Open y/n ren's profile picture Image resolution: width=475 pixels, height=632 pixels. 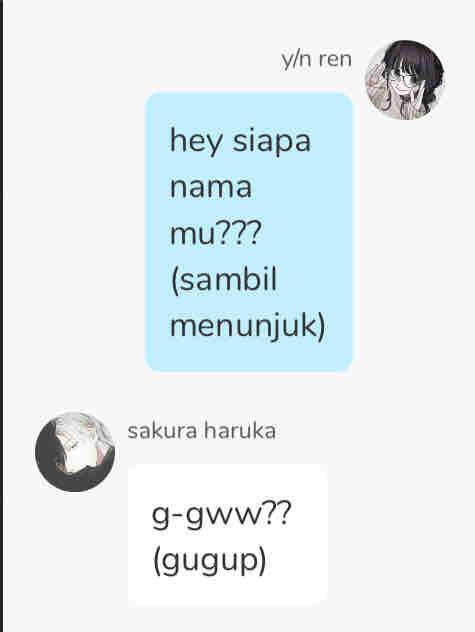point(405,80)
